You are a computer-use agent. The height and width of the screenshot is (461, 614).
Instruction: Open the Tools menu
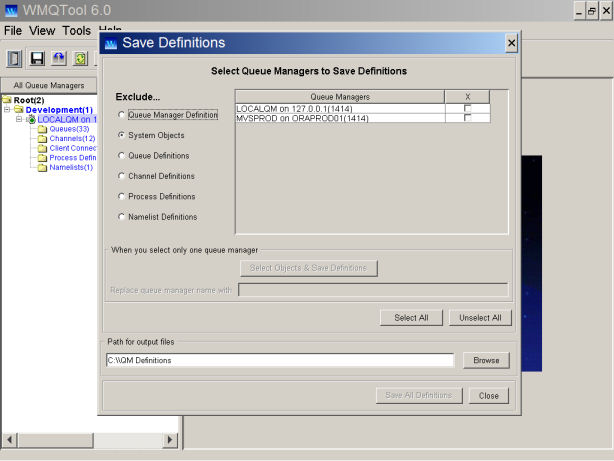(76, 31)
